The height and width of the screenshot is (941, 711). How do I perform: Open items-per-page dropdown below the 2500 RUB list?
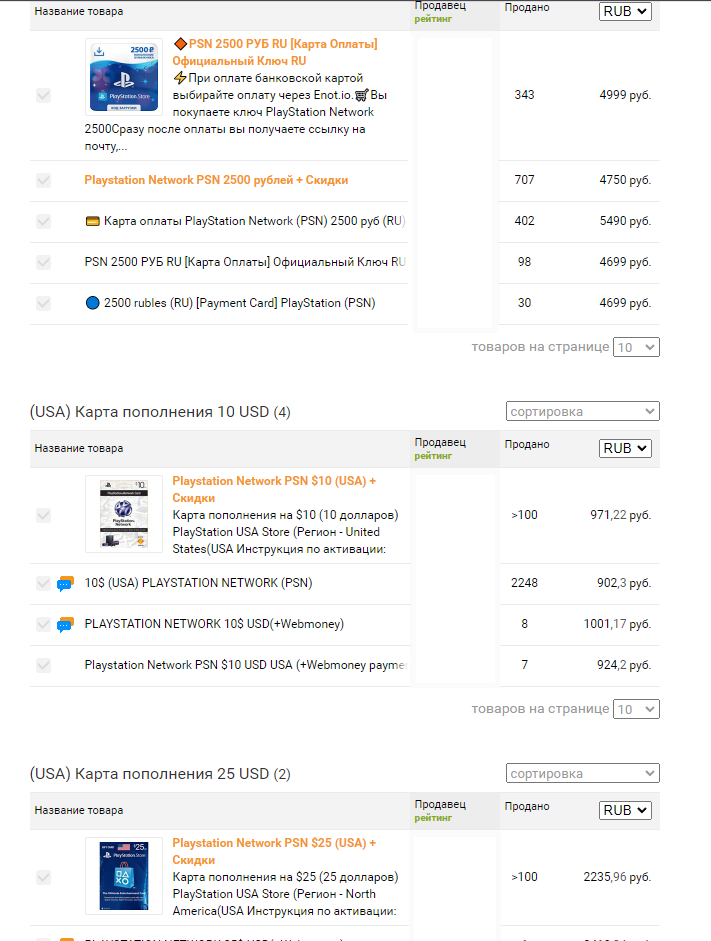pyautogui.click(x=636, y=347)
